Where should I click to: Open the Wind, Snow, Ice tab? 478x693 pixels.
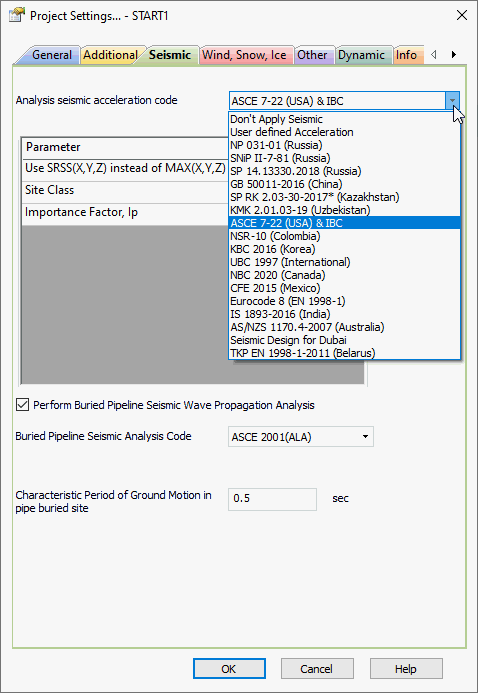pyautogui.click(x=244, y=55)
